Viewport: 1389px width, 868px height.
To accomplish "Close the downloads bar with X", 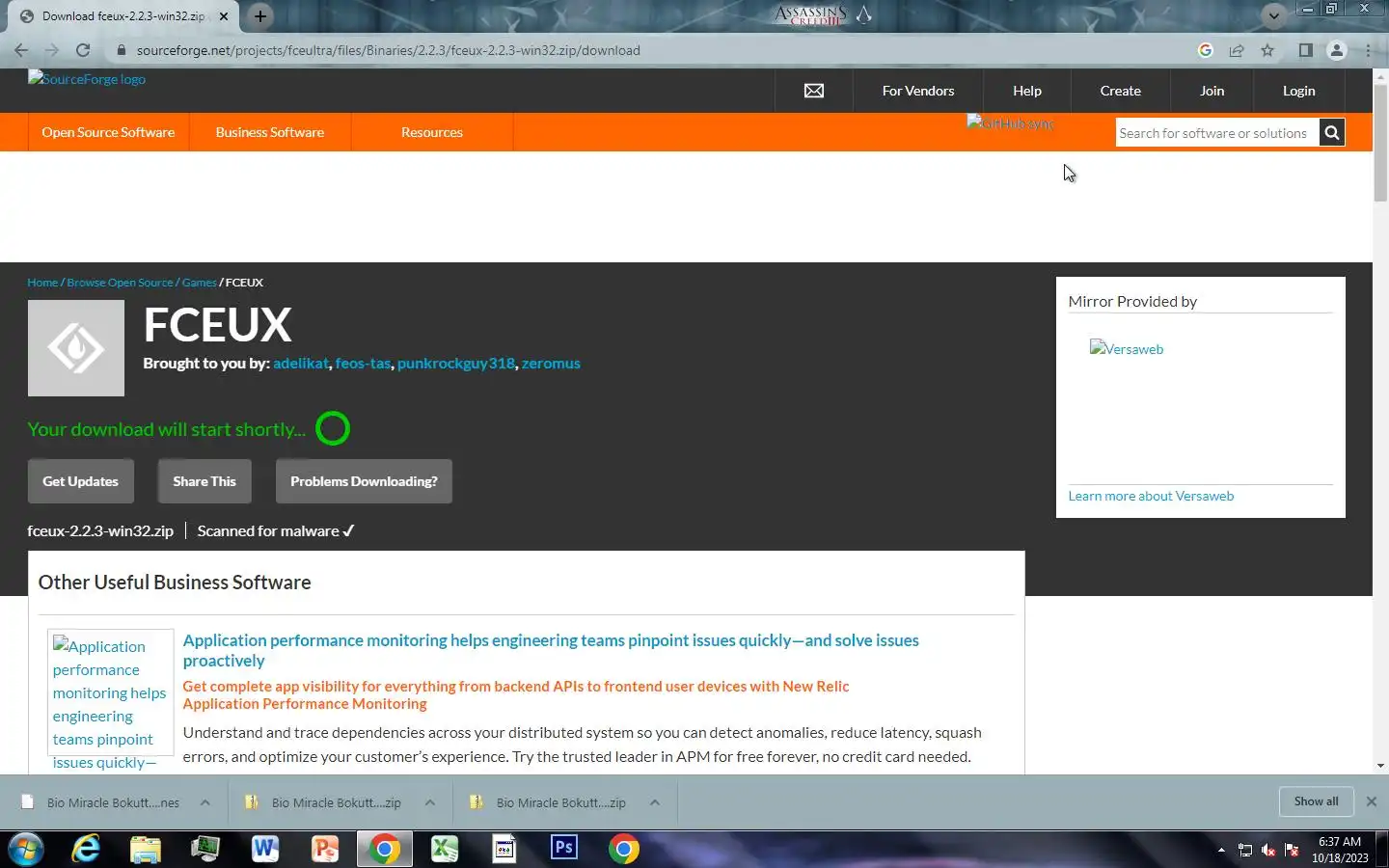I will coord(1372,801).
